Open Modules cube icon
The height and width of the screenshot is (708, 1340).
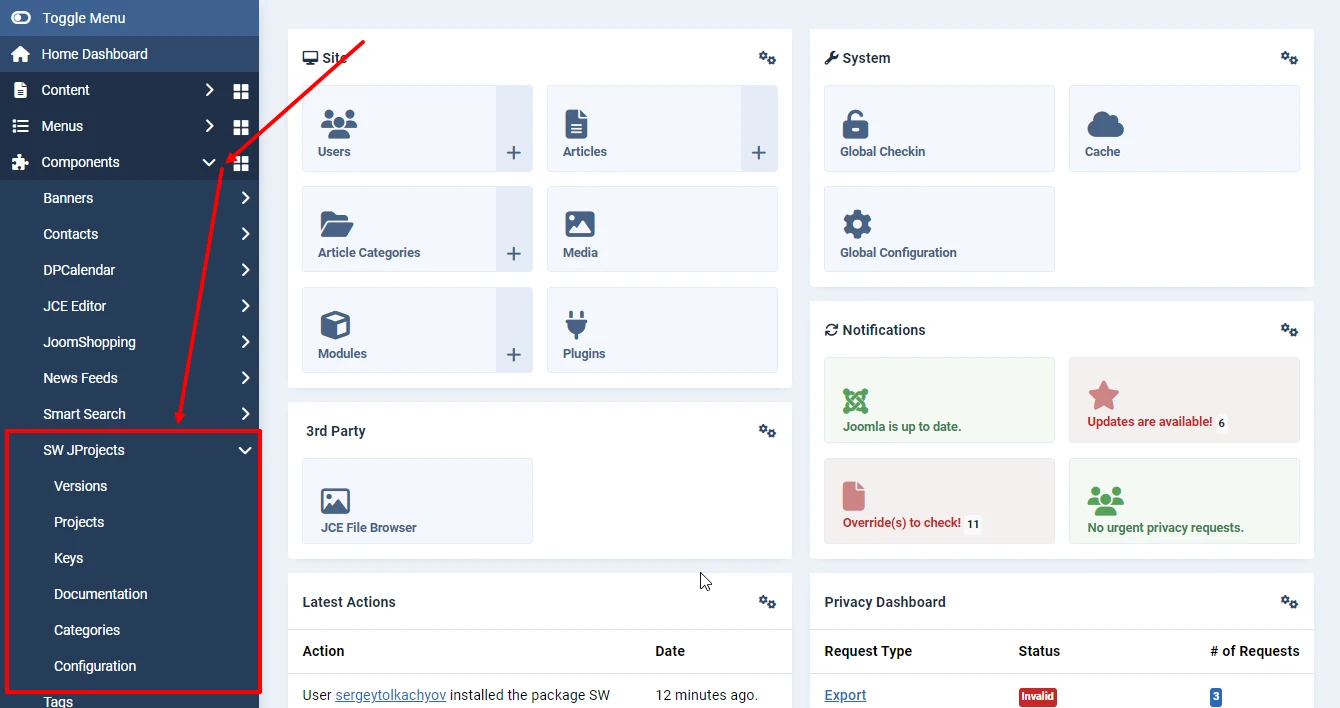(x=335, y=325)
